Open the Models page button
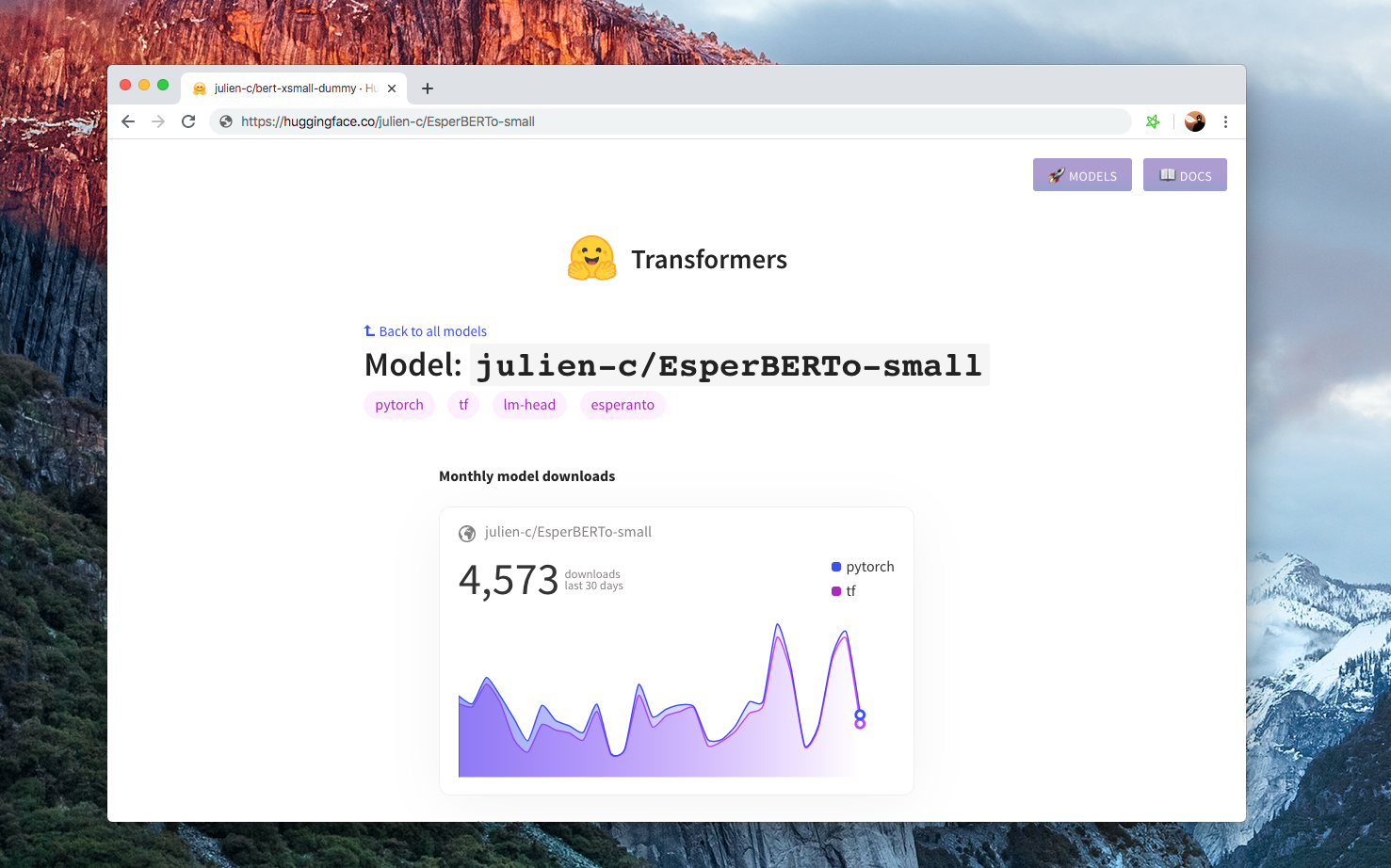Image resolution: width=1391 pixels, height=868 pixels. point(1082,175)
